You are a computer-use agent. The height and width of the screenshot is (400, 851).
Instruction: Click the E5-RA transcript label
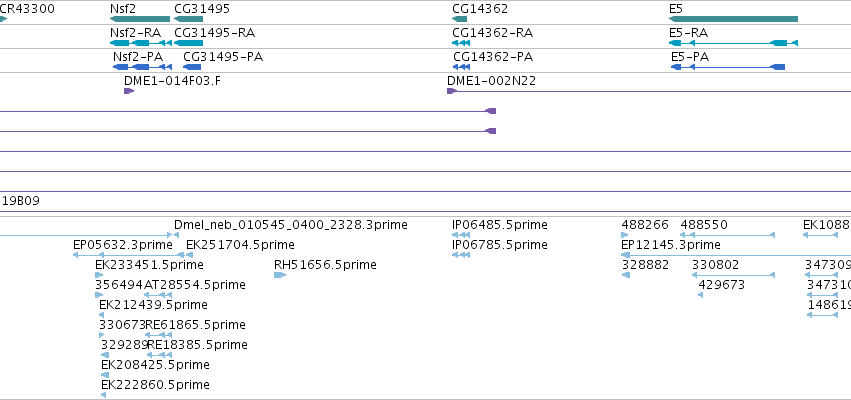click(688, 33)
